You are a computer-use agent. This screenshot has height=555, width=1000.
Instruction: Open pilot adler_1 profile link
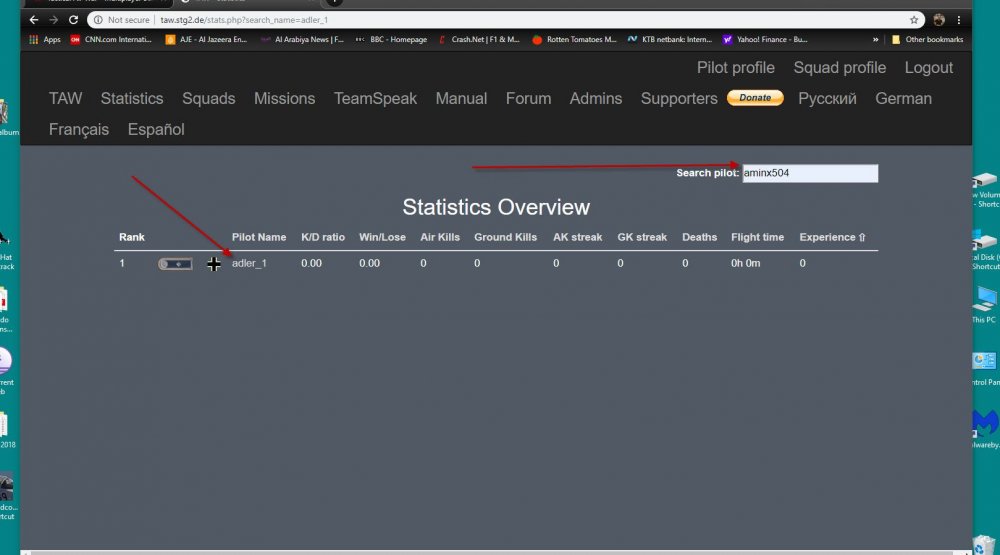click(x=249, y=263)
